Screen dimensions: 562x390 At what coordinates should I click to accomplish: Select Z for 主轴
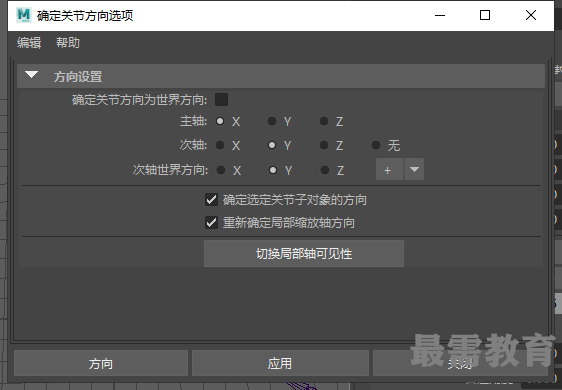point(324,121)
